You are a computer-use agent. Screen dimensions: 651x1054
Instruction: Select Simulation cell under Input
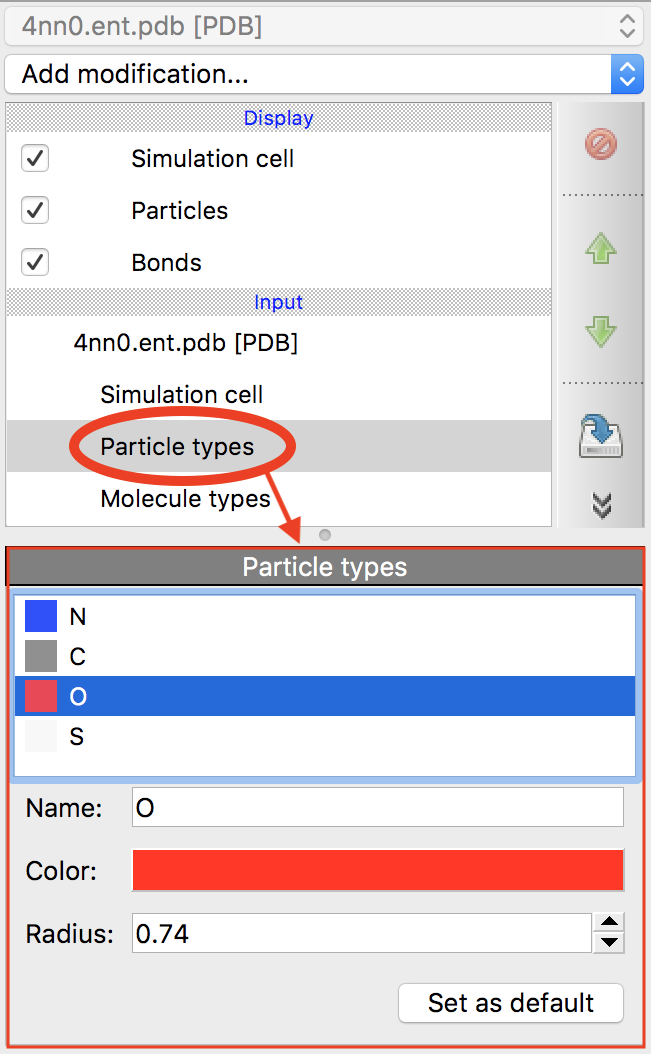pos(181,394)
